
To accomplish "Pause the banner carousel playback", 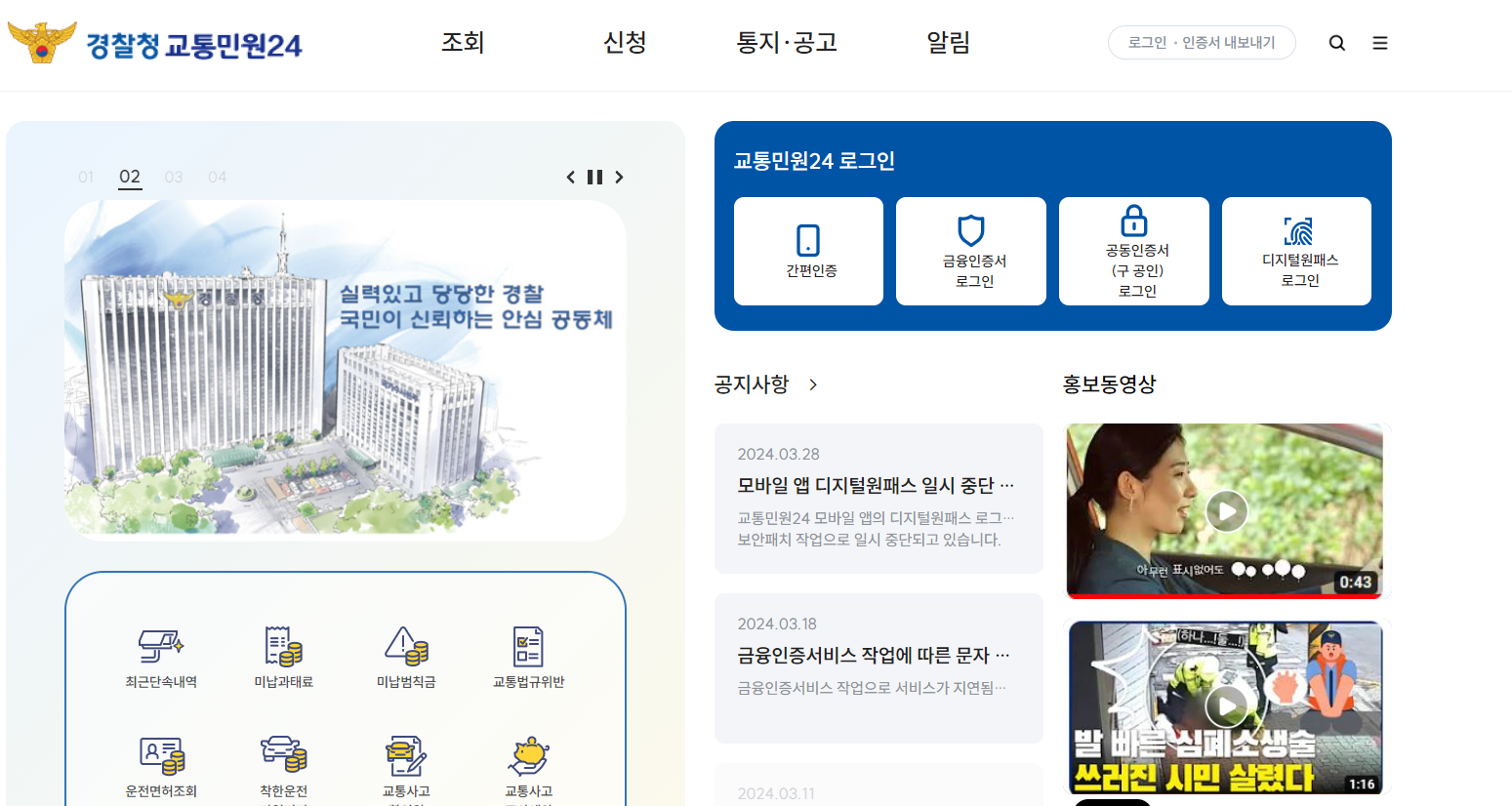I will coord(595,177).
